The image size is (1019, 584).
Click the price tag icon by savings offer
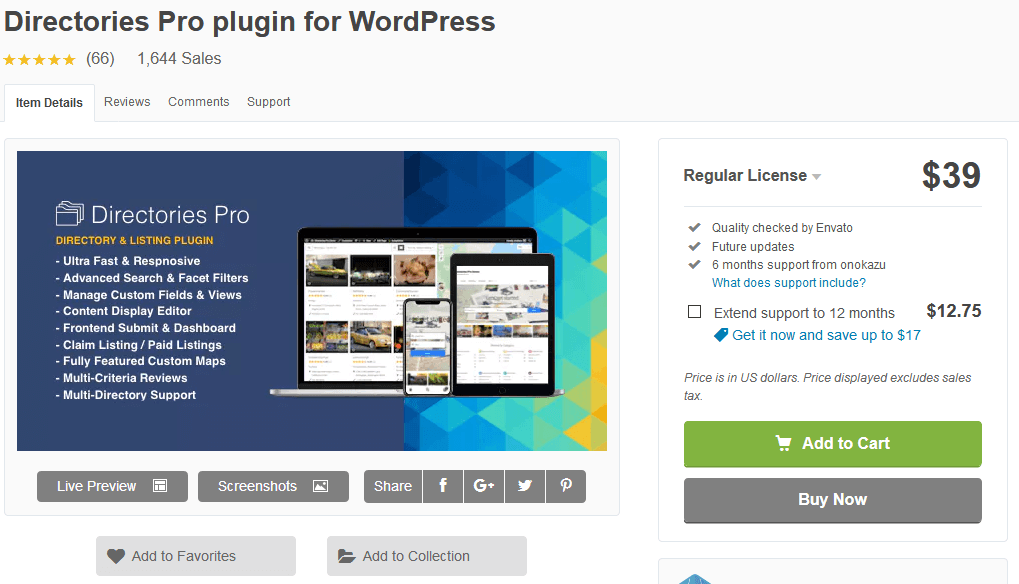(x=721, y=335)
